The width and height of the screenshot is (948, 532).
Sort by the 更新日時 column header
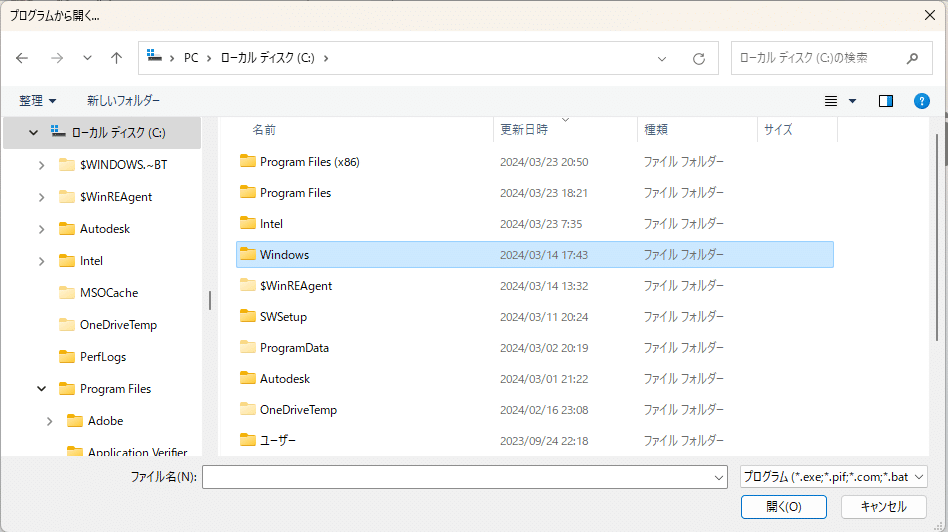[x=524, y=129]
